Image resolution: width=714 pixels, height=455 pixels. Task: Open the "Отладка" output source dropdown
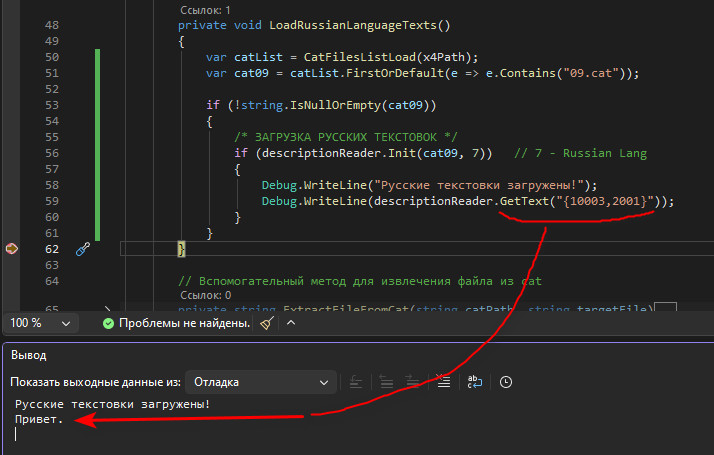(x=261, y=382)
